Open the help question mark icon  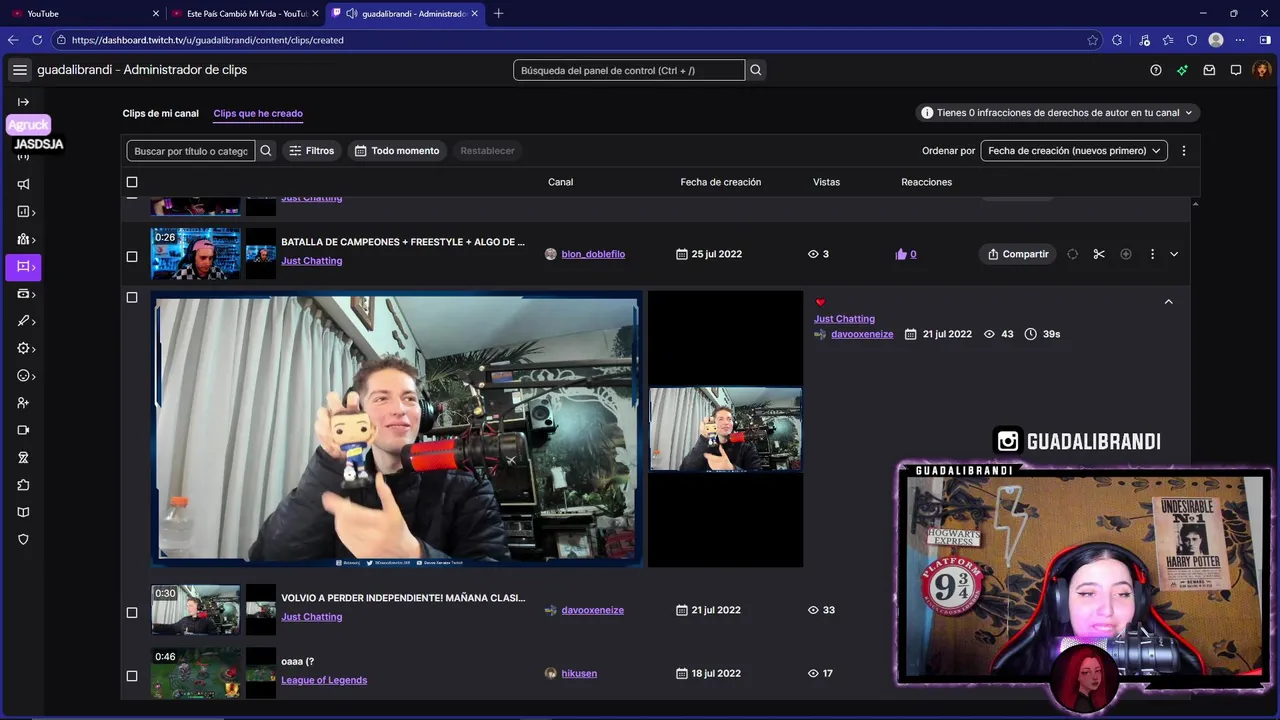pyautogui.click(x=1156, y=70)
